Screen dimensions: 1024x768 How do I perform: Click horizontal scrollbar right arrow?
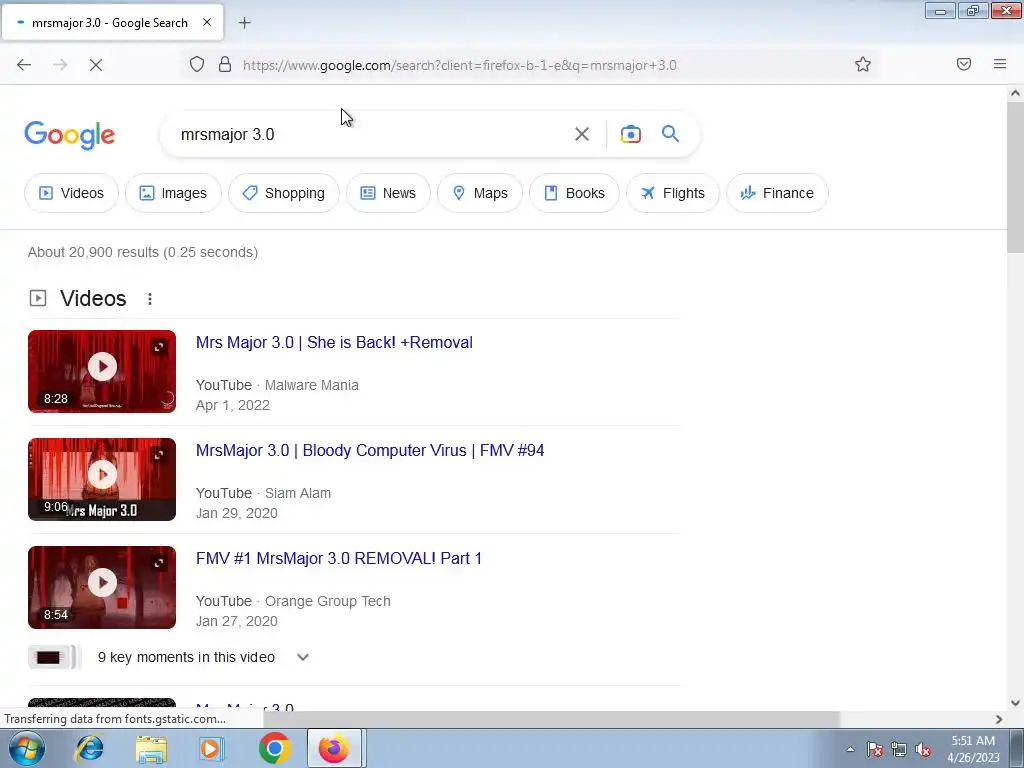point(999,719)
